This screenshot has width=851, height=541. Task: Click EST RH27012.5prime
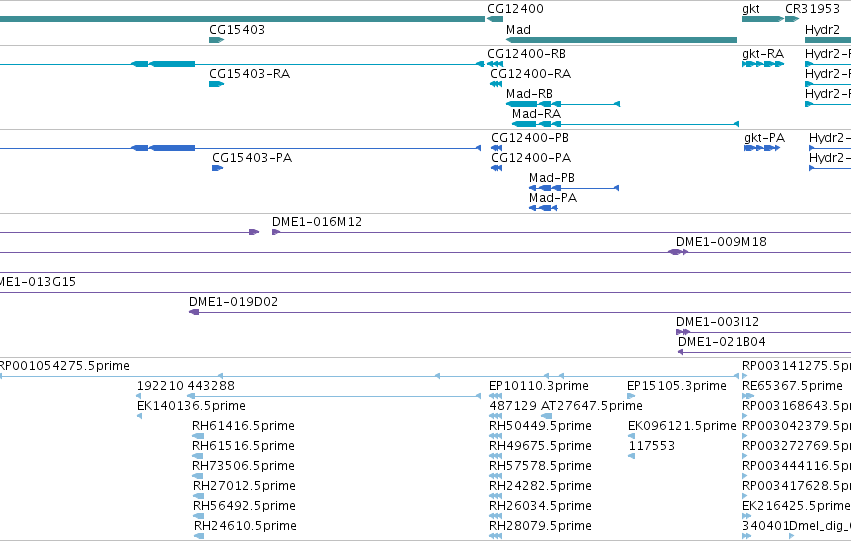[244, 487]
